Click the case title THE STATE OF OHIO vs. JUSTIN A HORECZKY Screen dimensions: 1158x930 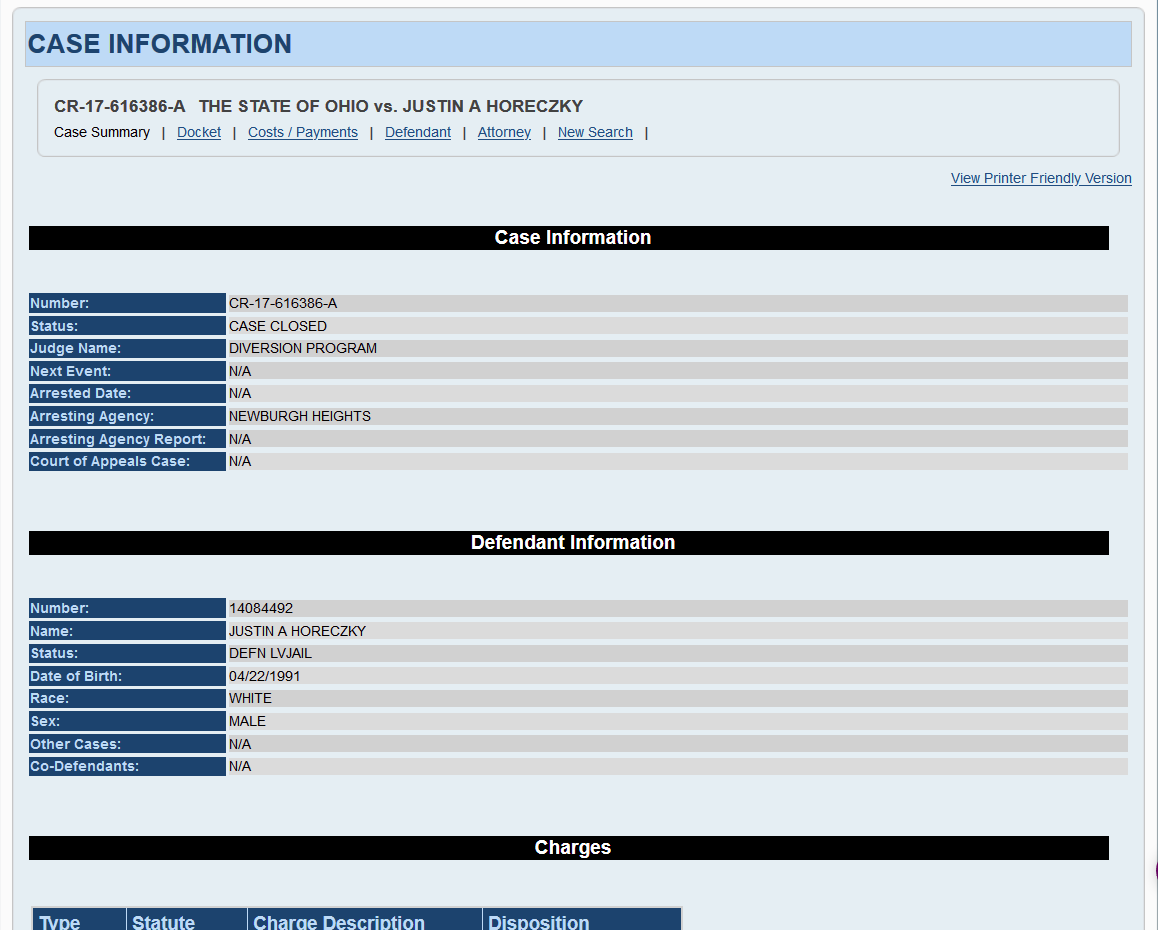pyautogui.click(x=391, y=106)
